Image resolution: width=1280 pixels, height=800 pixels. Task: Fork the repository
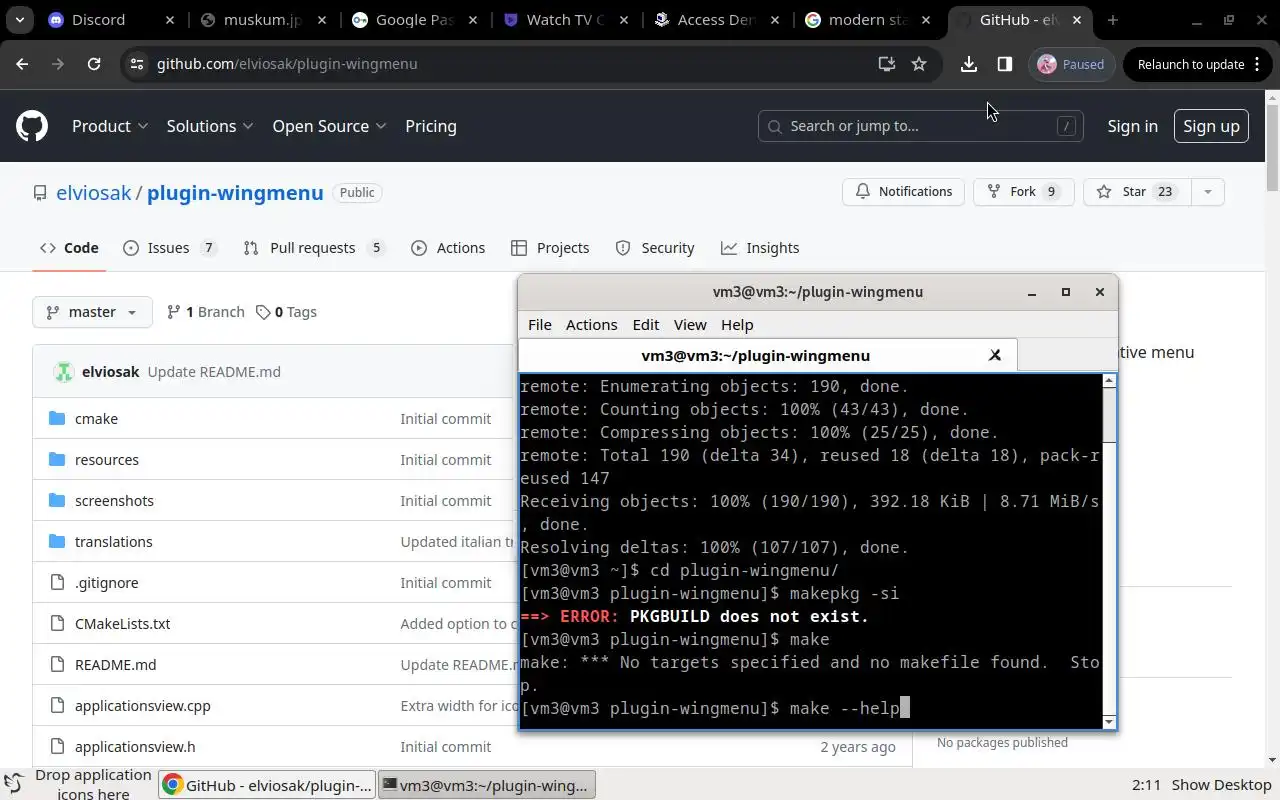1023,191
